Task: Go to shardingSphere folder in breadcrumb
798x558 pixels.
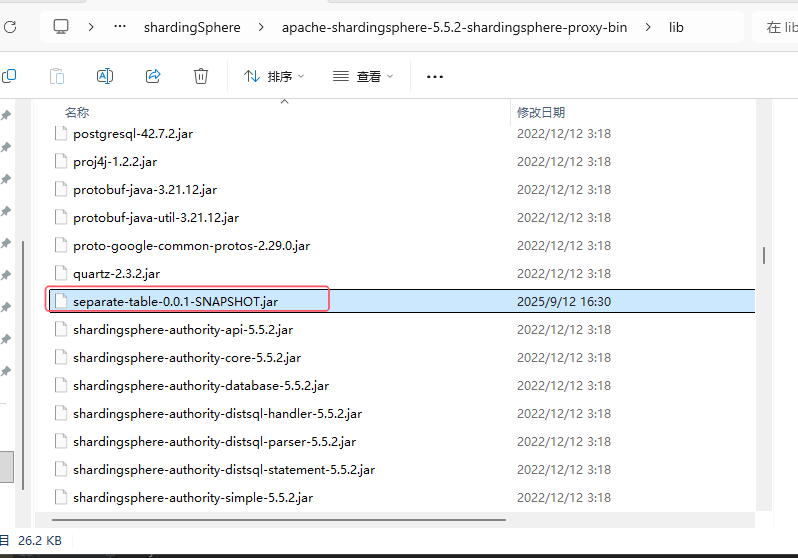Action: point(192,27)
